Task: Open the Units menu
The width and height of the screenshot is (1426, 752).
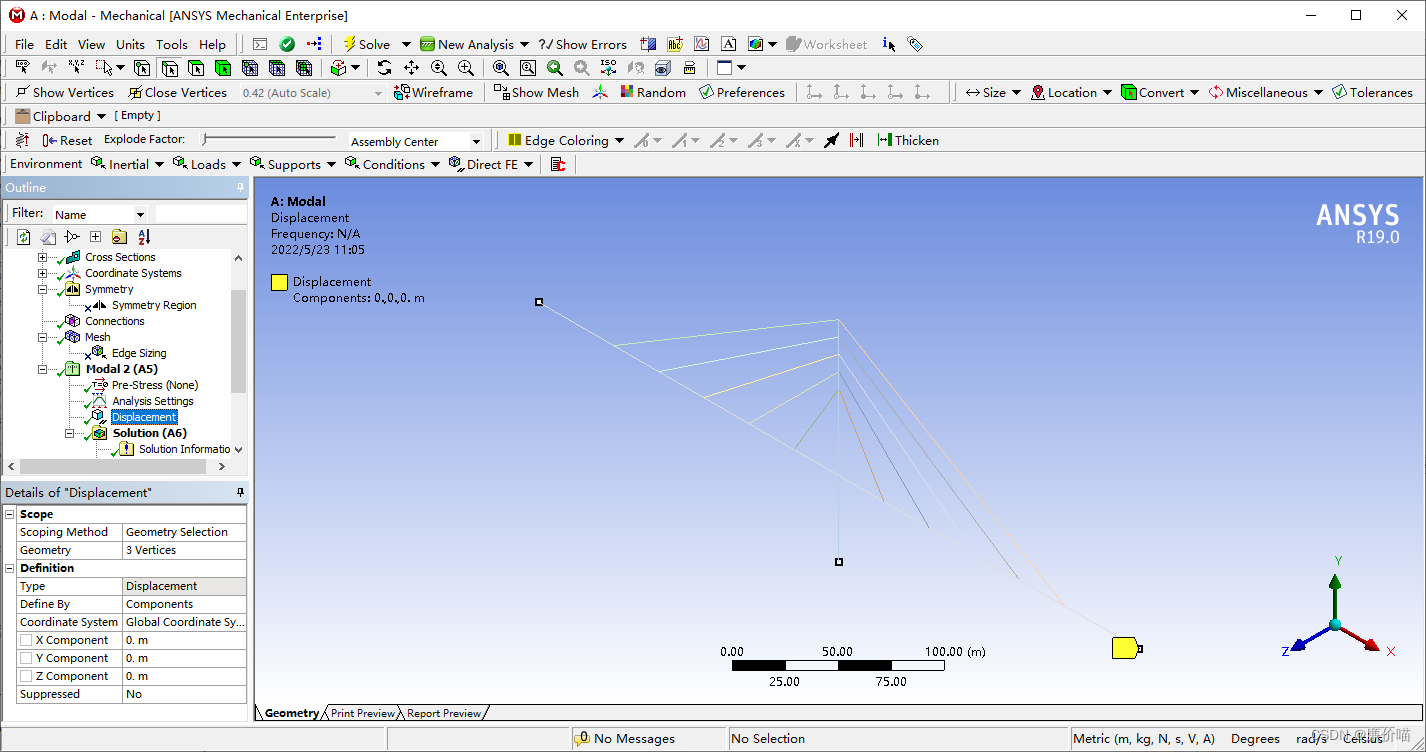Action: (130, 44)
